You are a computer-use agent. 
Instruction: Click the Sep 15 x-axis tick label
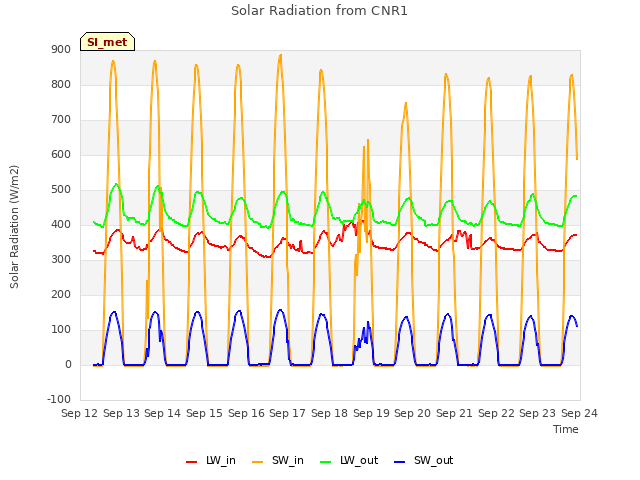(x=204, y=413)
